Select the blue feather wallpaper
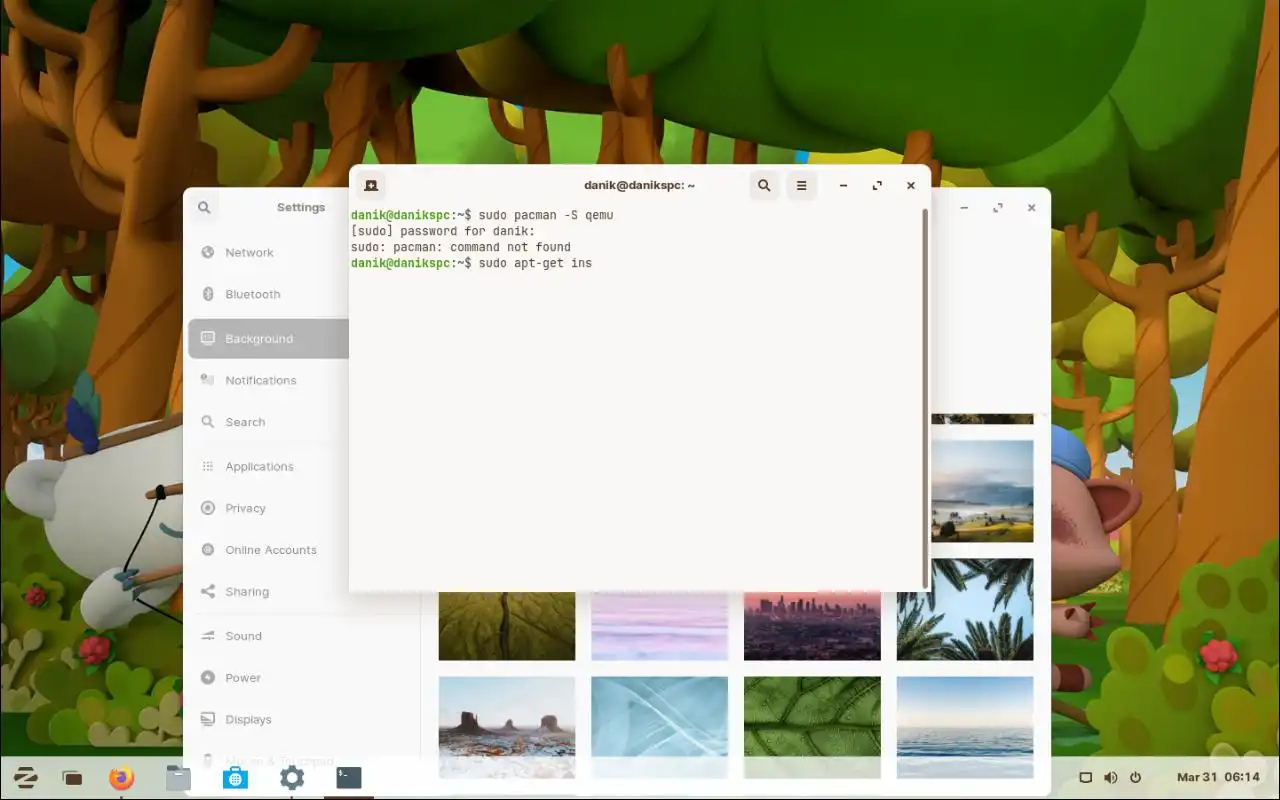This screenshot has width=1280, height=800. (x=659, y=727)
